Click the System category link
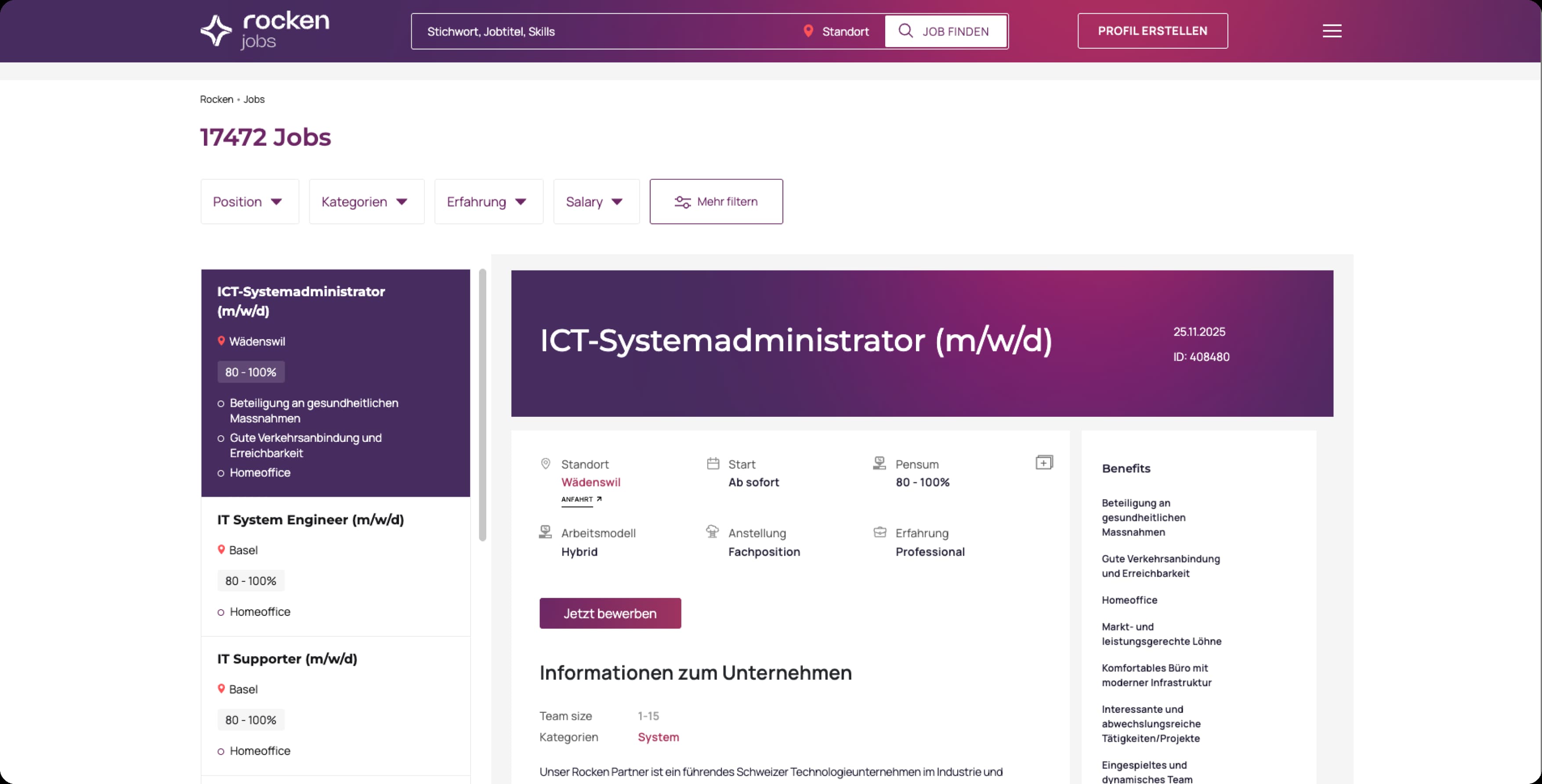Screen dimensions: 1542x784 (x=658, y=737)
